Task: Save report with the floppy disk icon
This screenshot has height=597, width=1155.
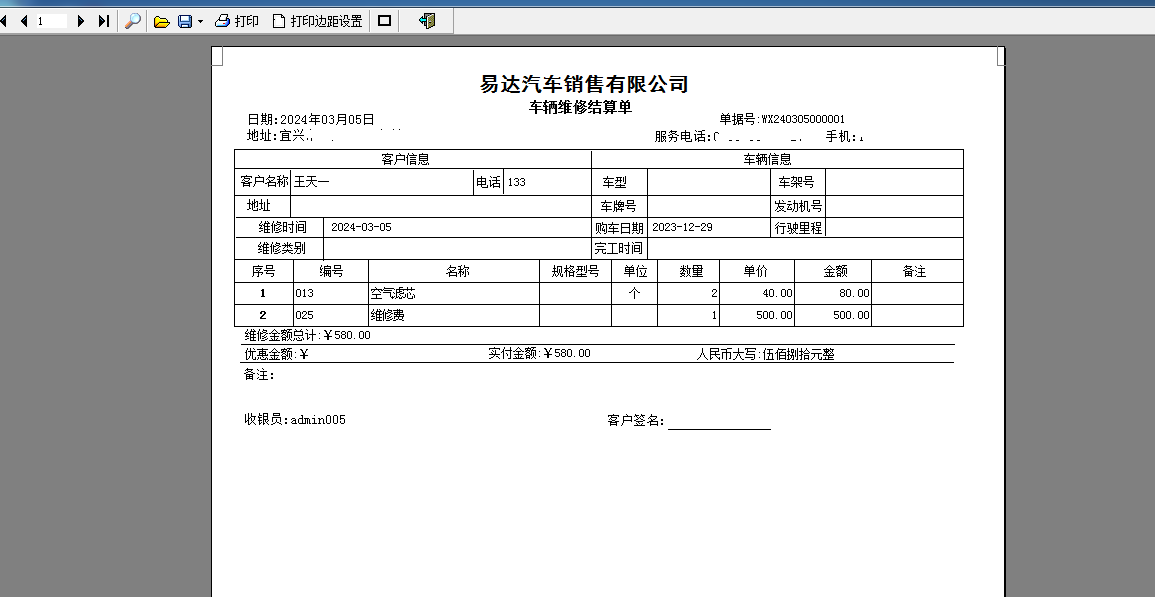Action: 185,21
